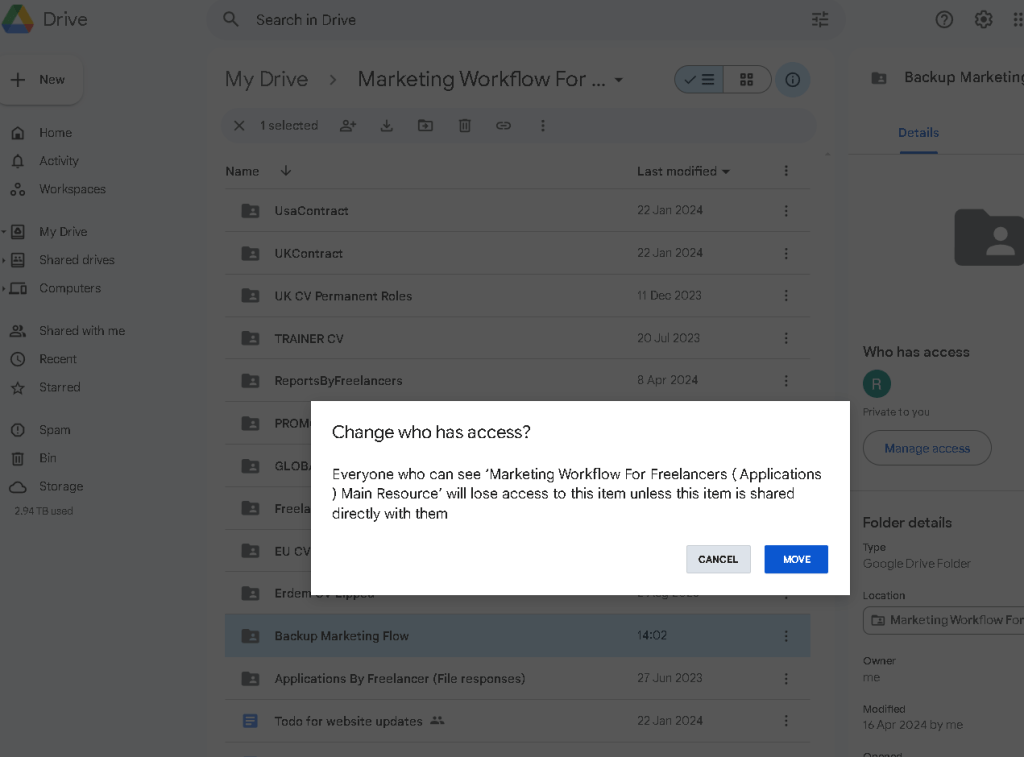Switch to grid layout view

coord(746,80)
